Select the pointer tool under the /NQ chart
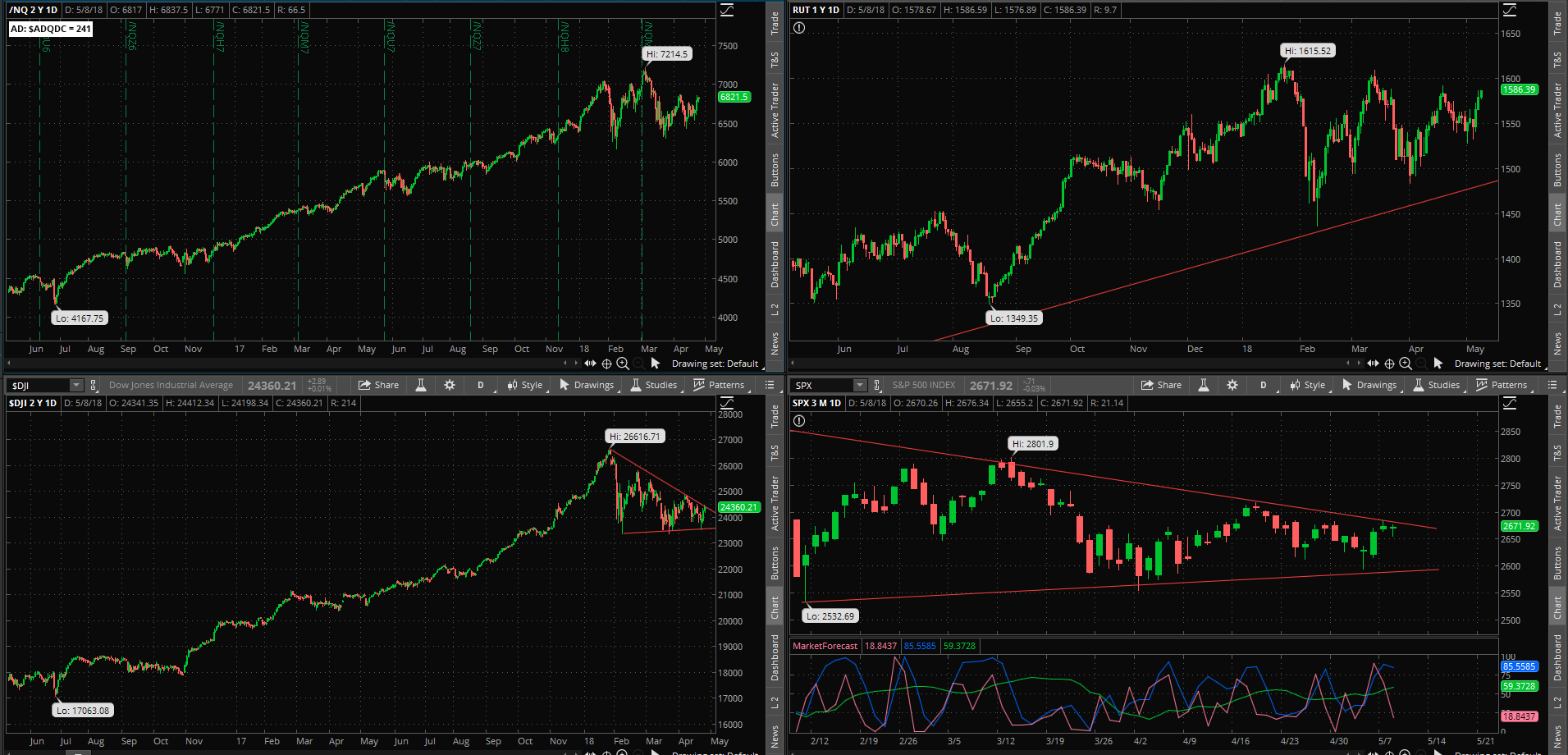 (655, 363)
